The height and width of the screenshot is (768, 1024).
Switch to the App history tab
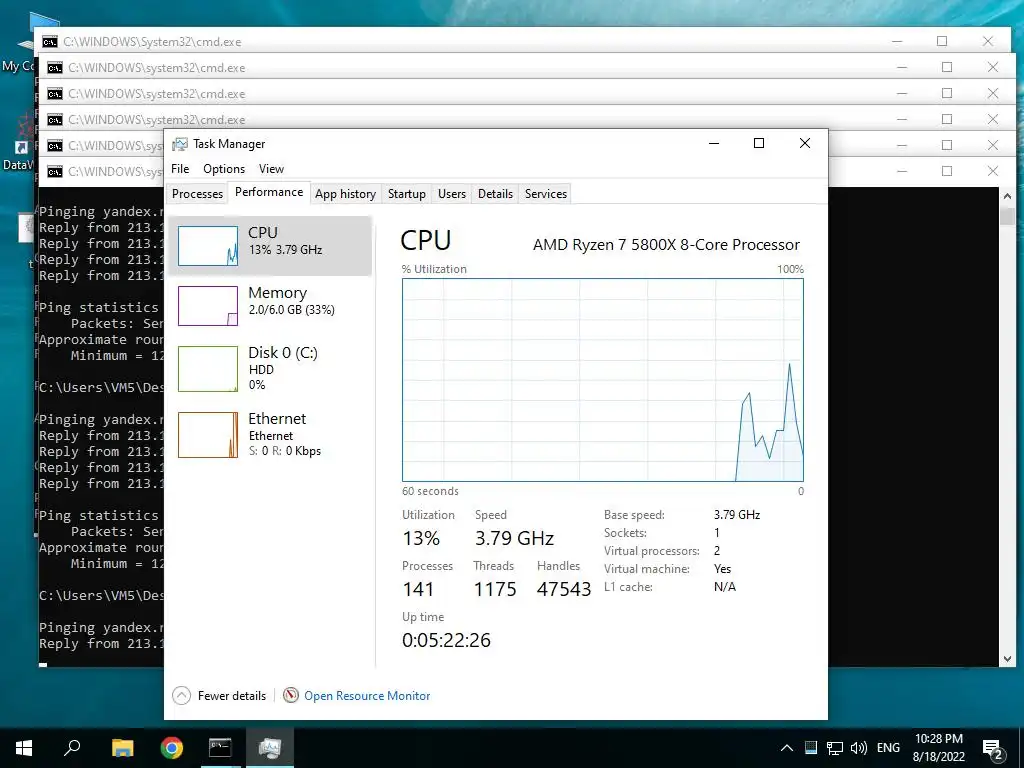pyautogui.click(x=345, y=194)
